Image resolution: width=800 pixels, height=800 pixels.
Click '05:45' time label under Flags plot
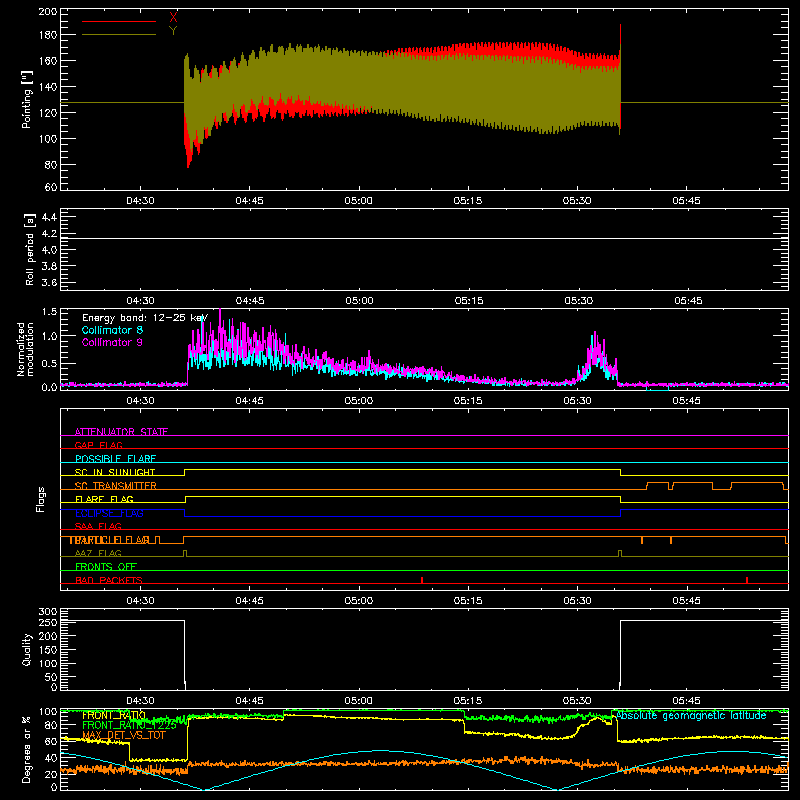point(686,601)
